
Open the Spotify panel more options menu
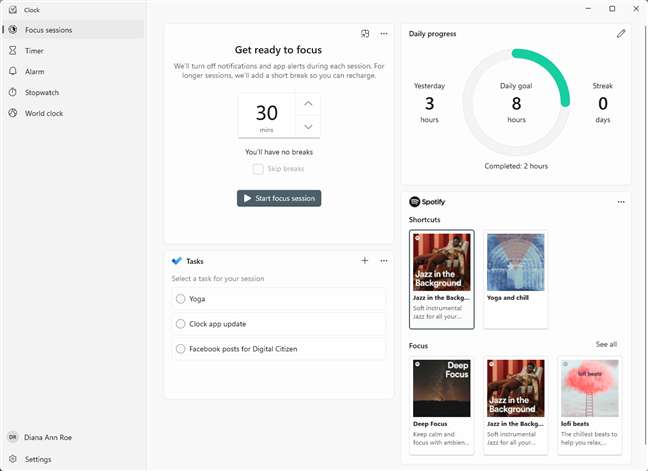pyautogui.click(x=621, y=202)
